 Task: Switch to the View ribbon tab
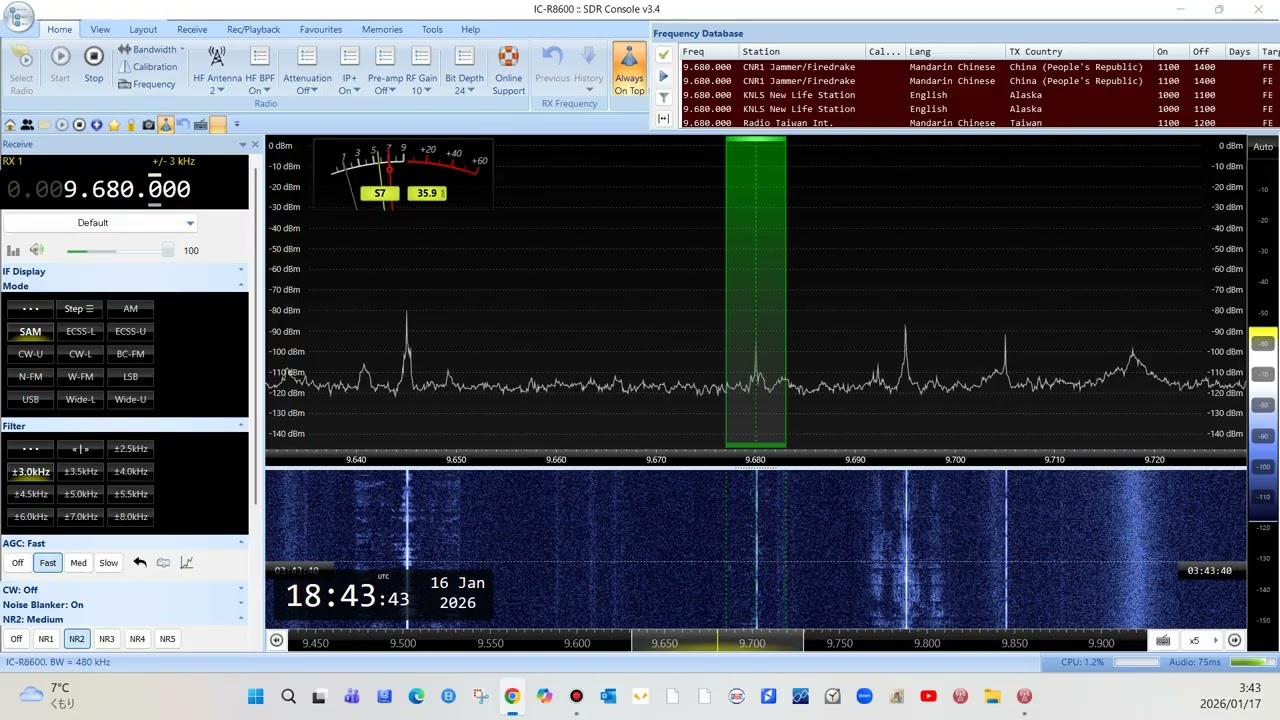[x=100, y=30]
